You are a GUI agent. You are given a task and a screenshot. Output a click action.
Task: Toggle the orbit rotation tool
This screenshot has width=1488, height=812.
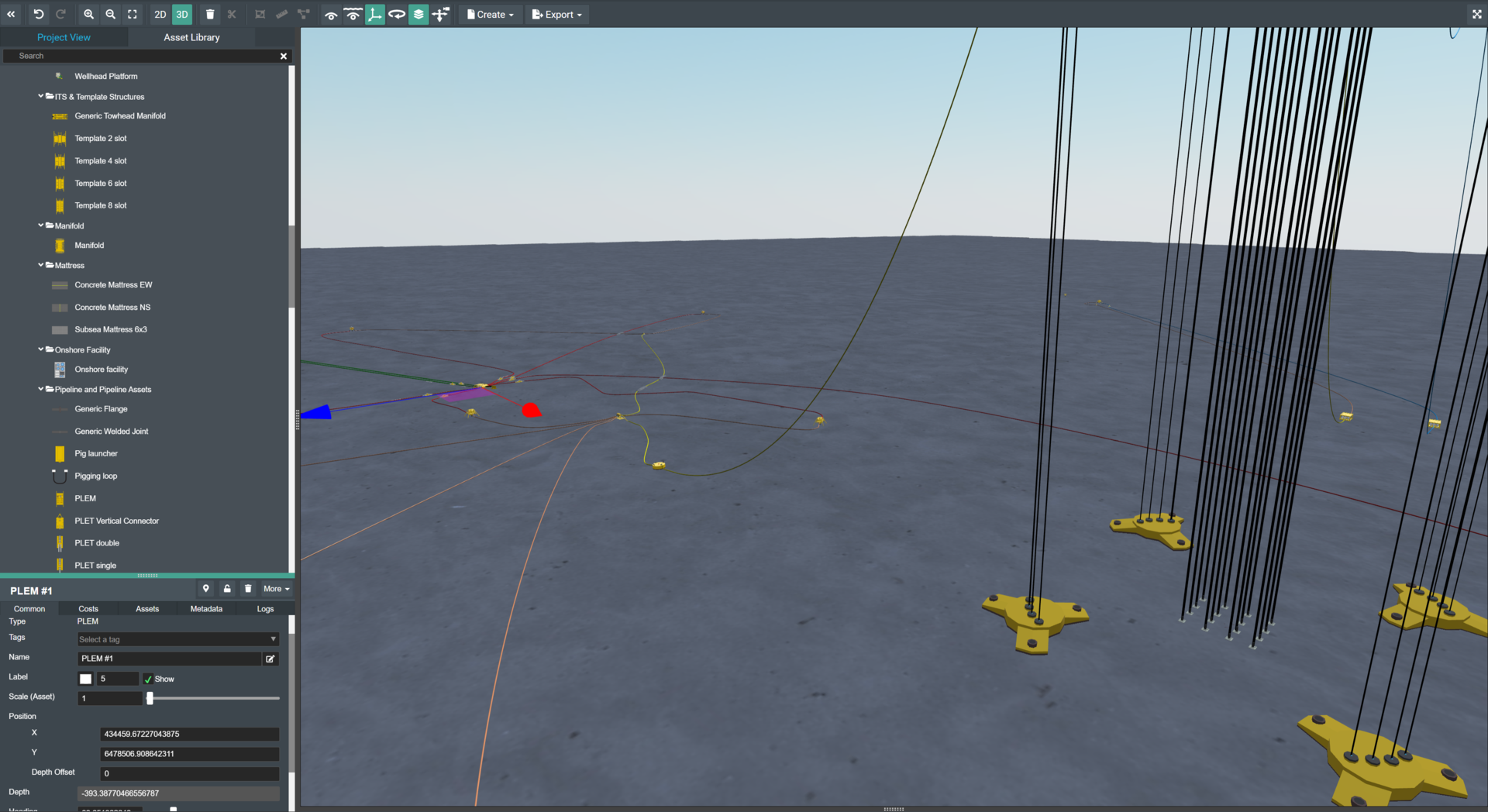click(398, 14)
